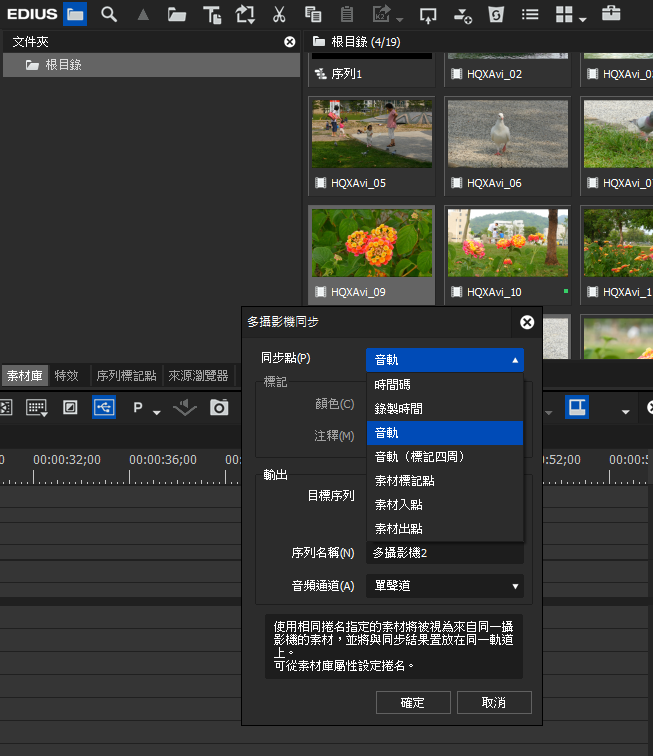Open the search magnifier in bin toolbar

click(109, 14)
